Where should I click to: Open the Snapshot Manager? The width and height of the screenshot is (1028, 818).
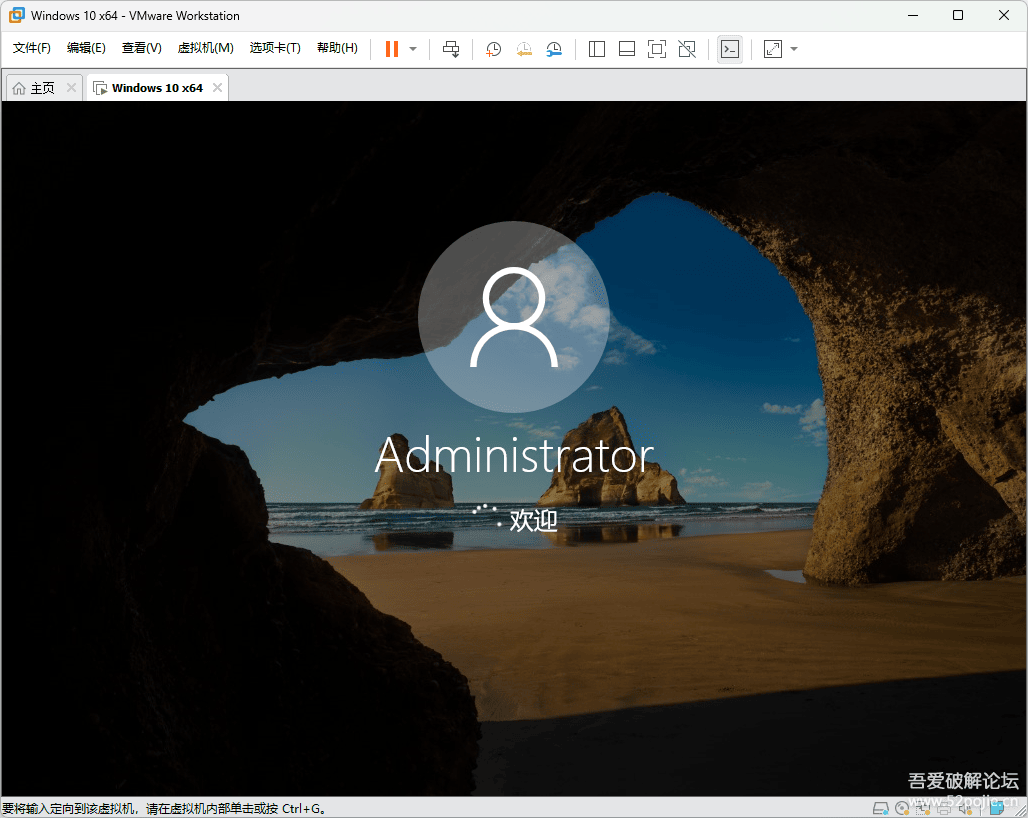coord(555,48)
